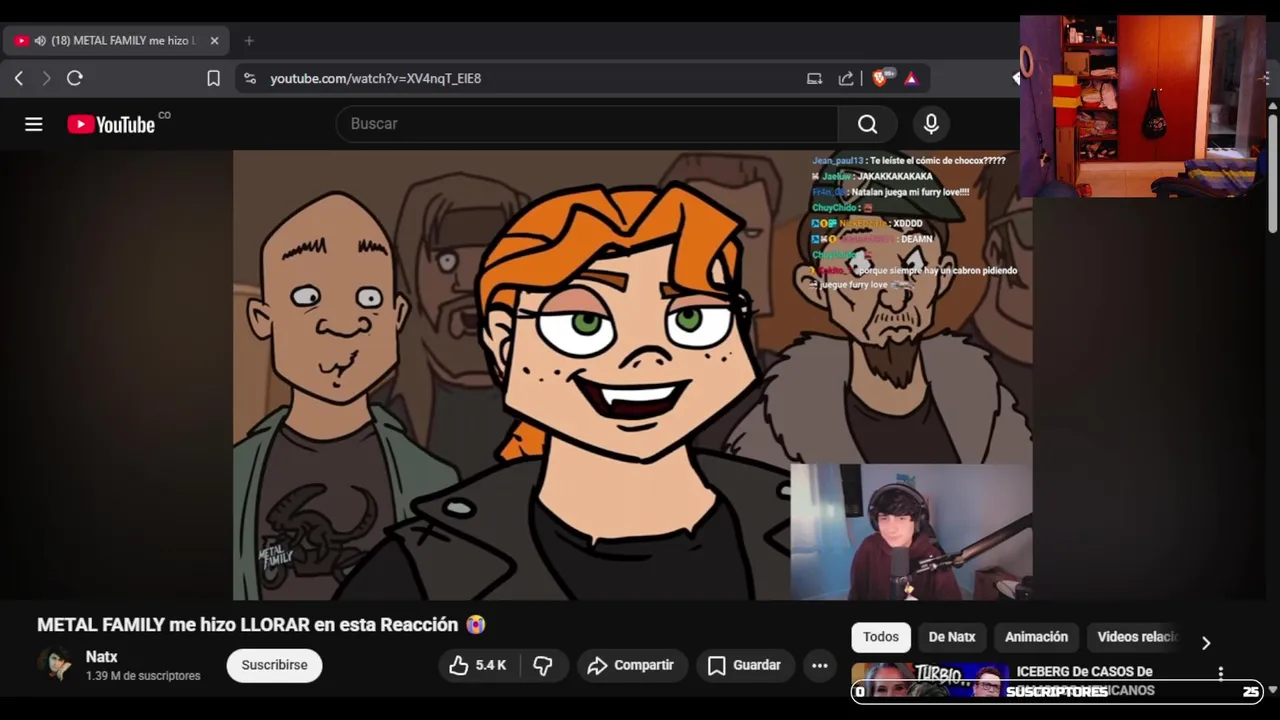Select the Todos filter chip

(x=881, y=637)
